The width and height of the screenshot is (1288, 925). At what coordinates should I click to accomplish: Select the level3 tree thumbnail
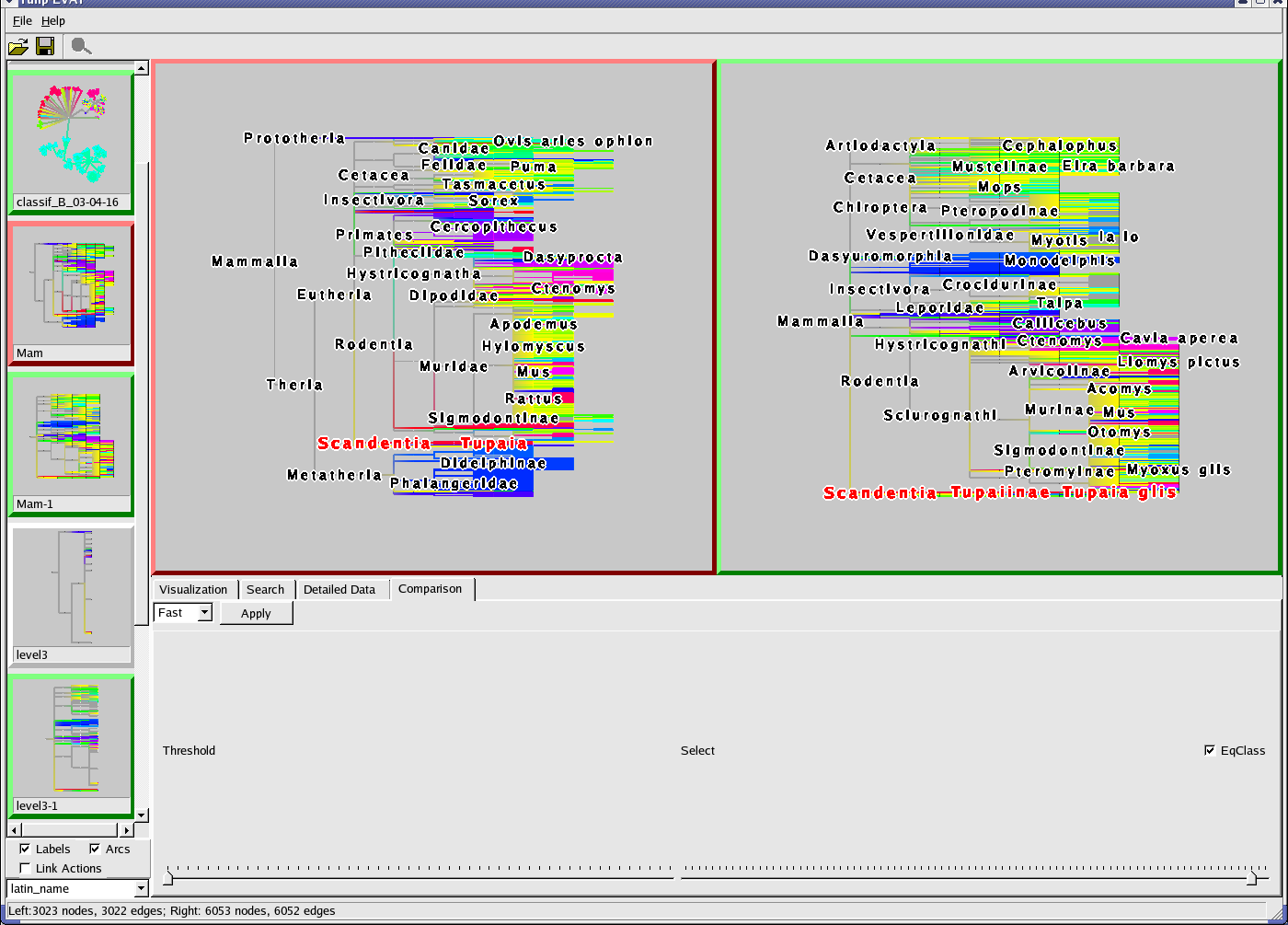click(x=72, y=587)
